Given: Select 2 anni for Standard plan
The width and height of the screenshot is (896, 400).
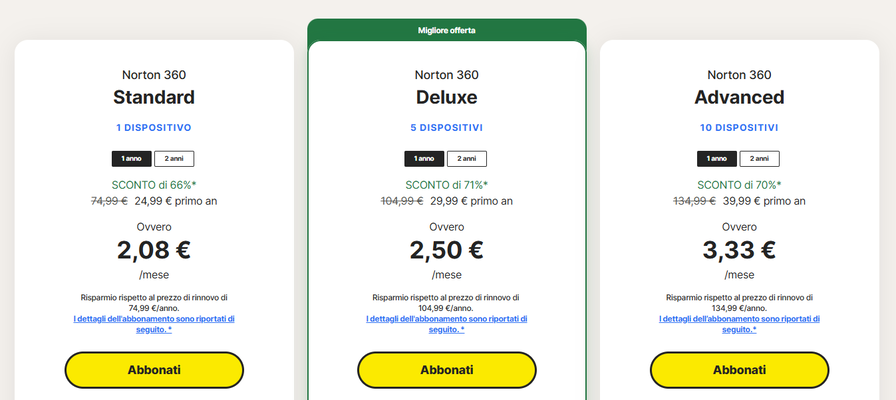Looking at the screenshot, I should tap(174, 158).
